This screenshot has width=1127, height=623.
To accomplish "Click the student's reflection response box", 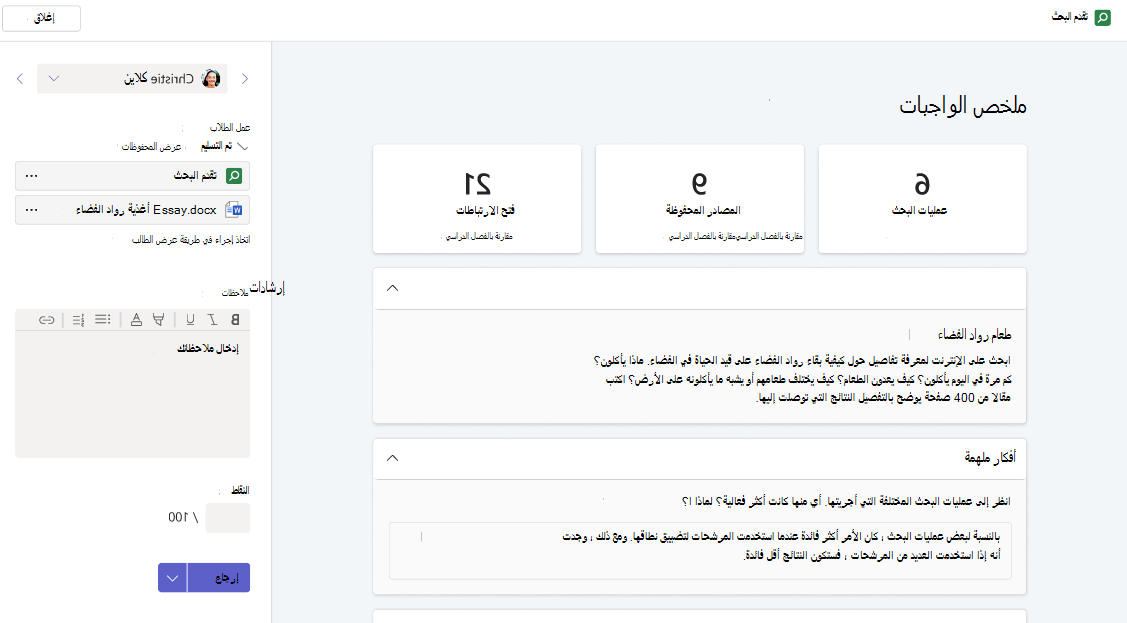I will [x=700, y=551].
